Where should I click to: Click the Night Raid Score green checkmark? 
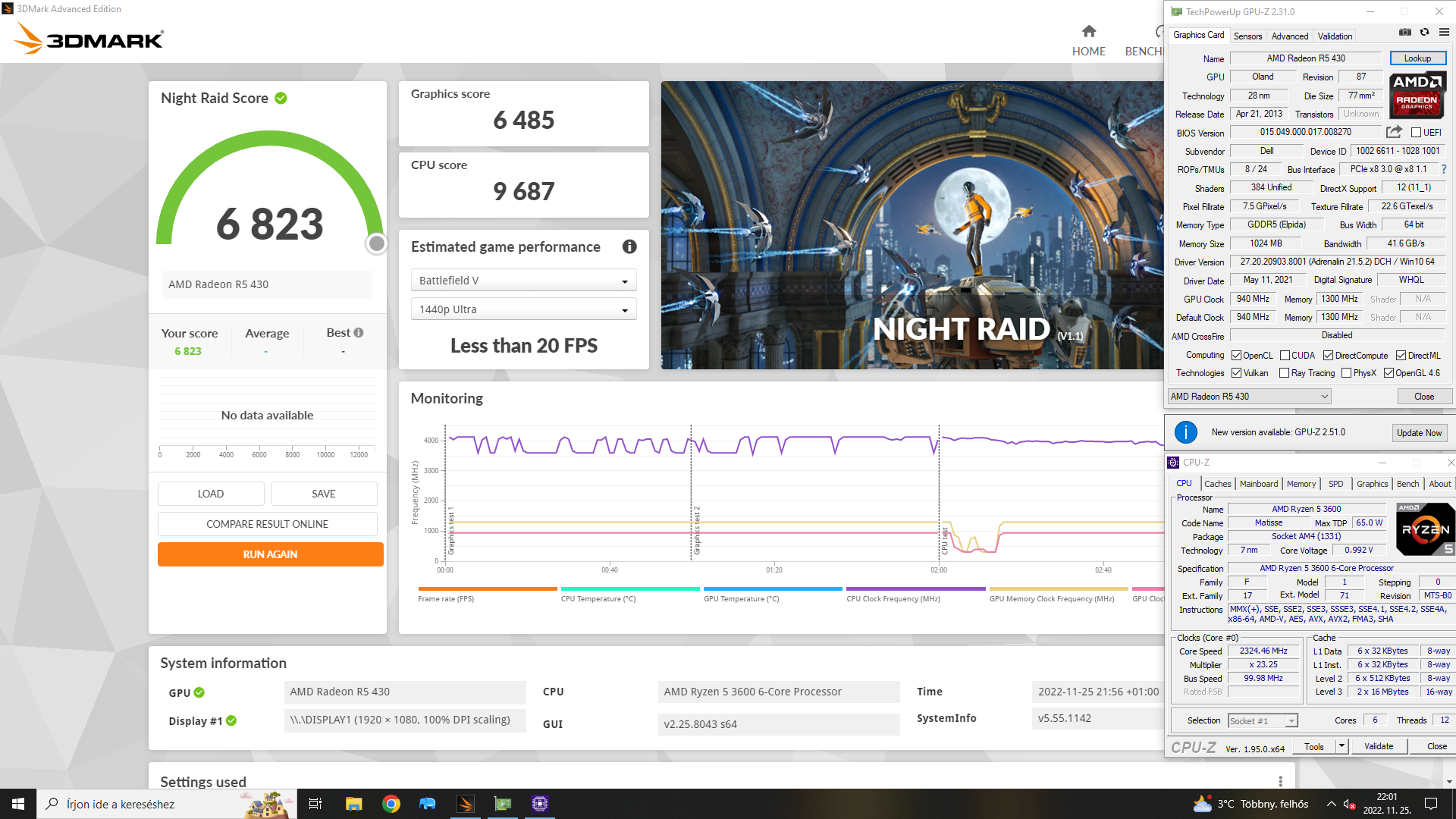point(281,98)
